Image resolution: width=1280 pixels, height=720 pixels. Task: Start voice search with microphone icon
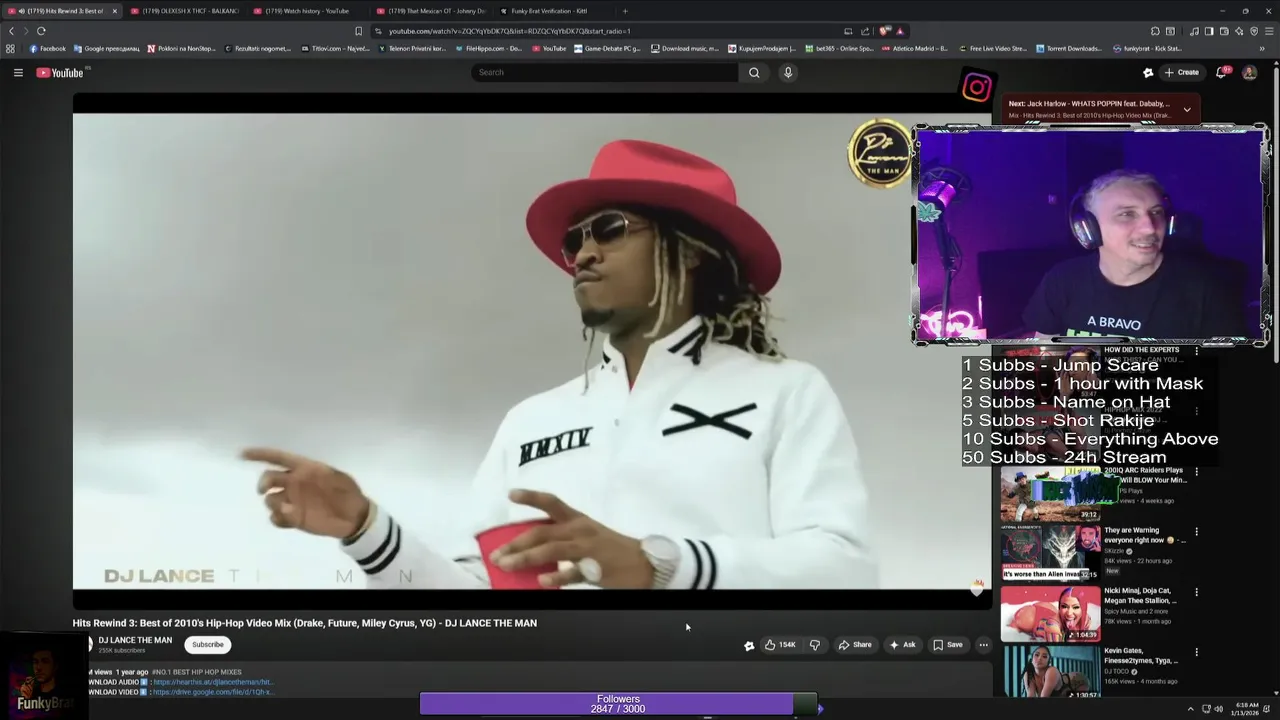pyautogui.click(x=788, y=72)
